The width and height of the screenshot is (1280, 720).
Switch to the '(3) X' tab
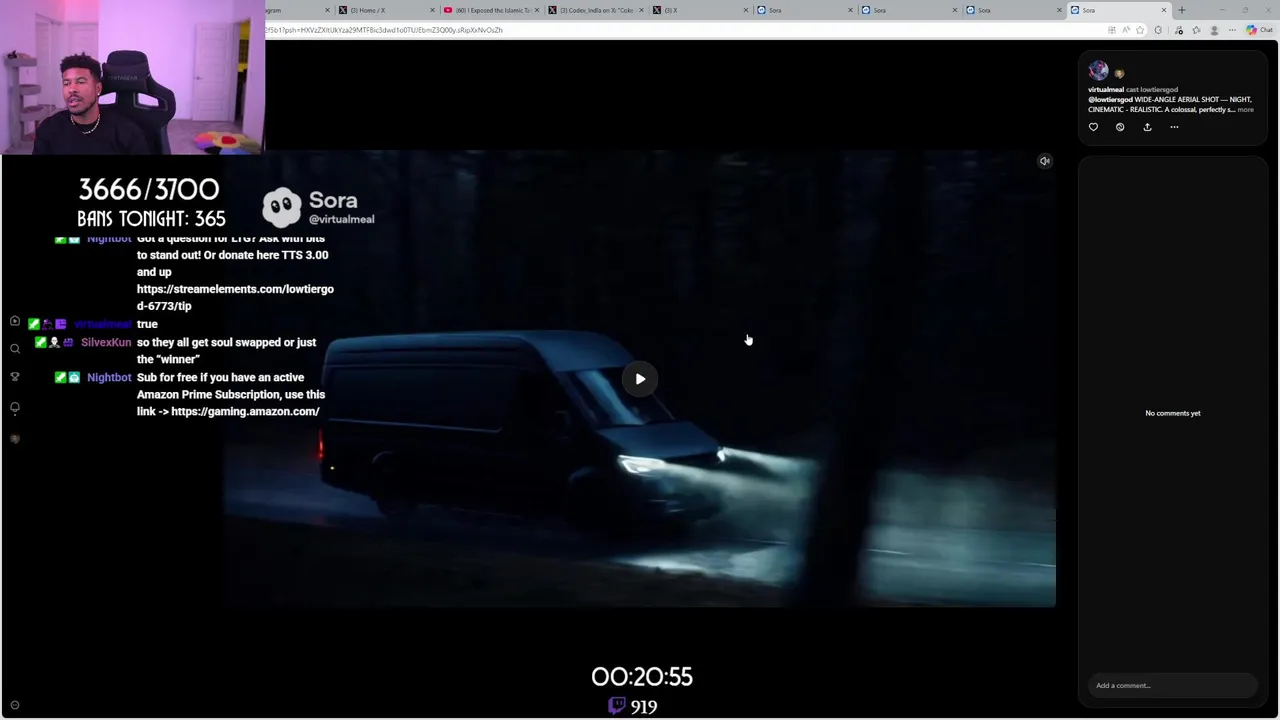[x=700, y=10]
